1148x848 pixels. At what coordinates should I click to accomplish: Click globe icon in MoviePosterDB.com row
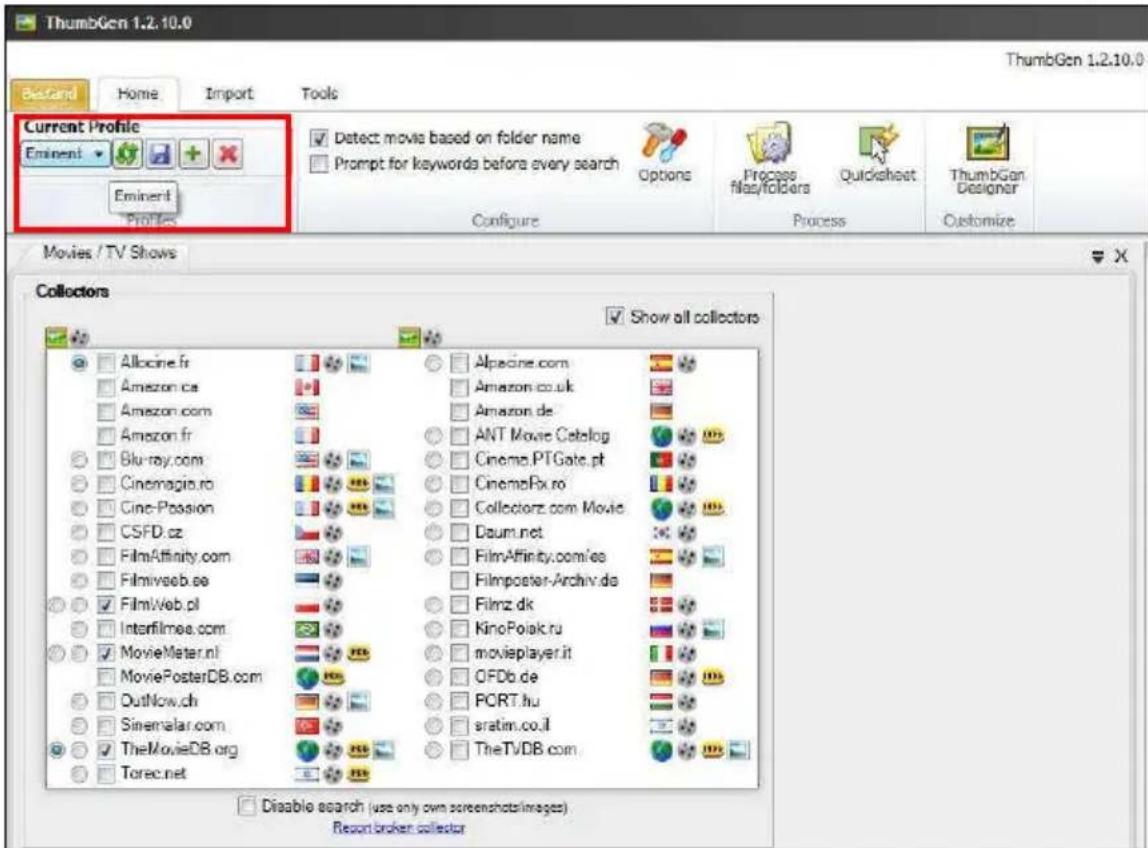(308, 677)
